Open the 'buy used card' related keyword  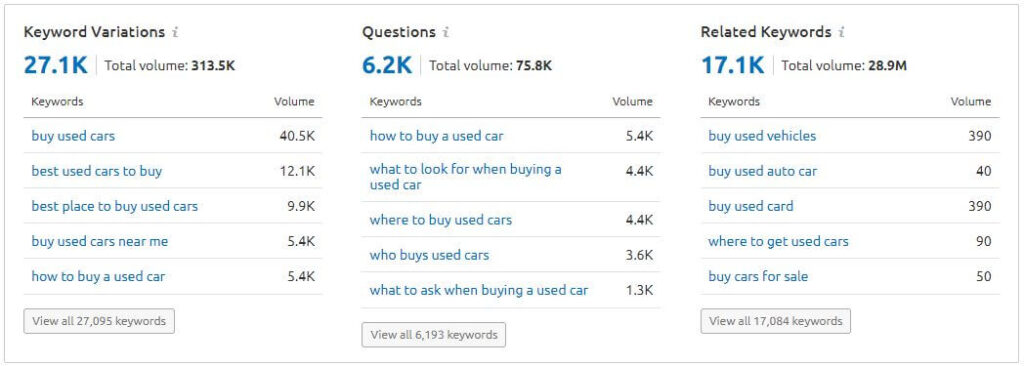tap(751, 207)
